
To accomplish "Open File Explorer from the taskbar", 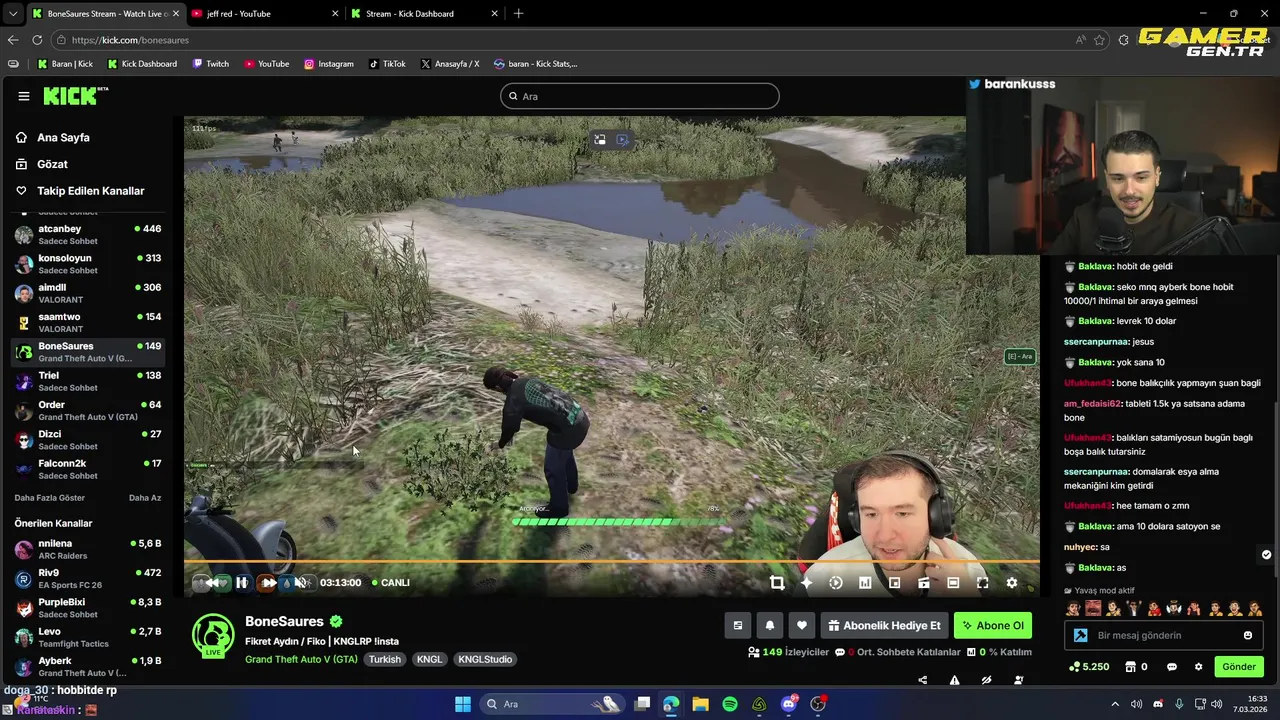I will pos(700,704).
